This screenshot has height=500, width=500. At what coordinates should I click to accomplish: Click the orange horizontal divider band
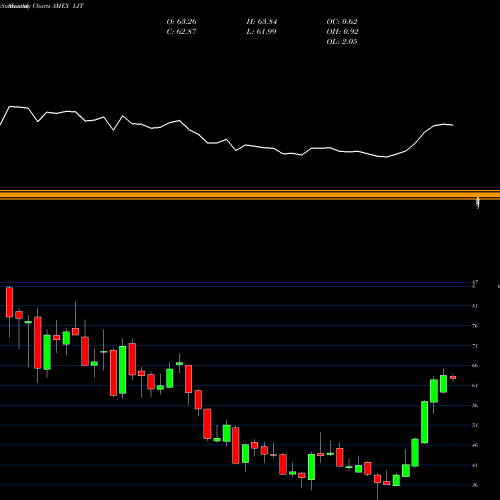coord(250,195)
